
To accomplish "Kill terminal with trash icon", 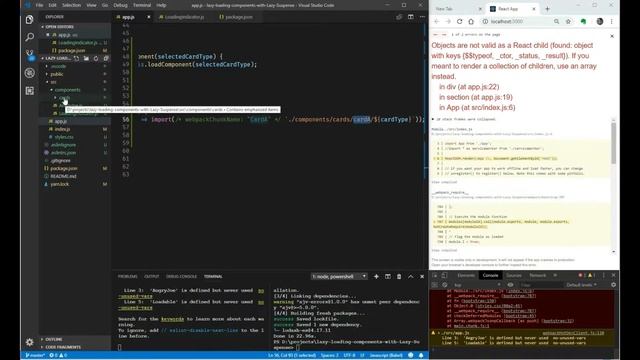I will [x=399, y=276].
